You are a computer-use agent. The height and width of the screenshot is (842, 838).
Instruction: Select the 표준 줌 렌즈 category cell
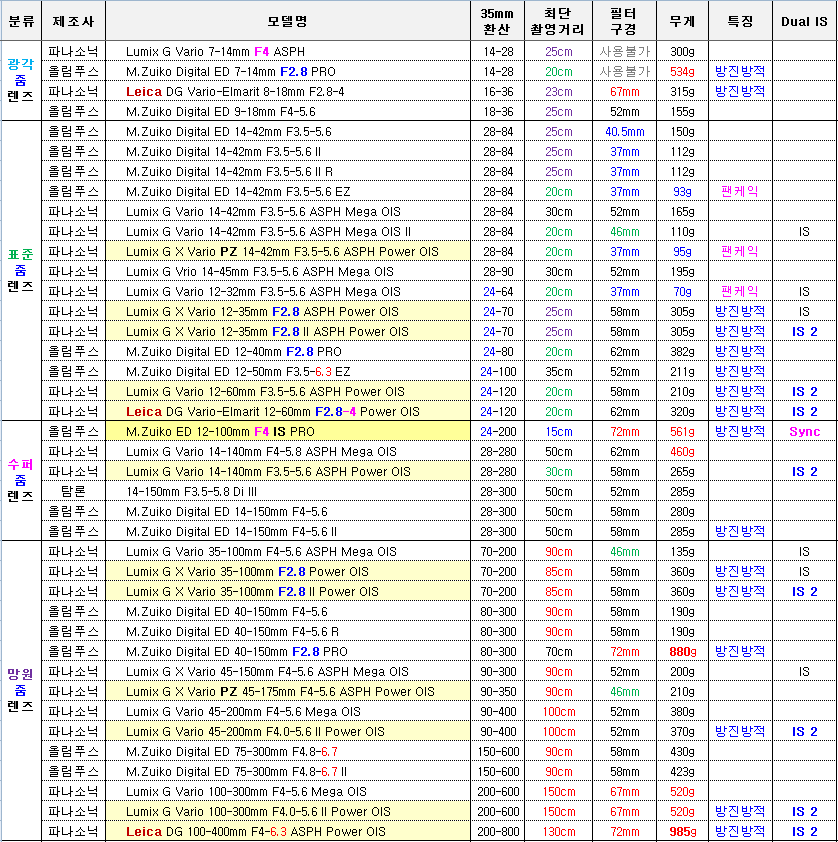point(21,270)
